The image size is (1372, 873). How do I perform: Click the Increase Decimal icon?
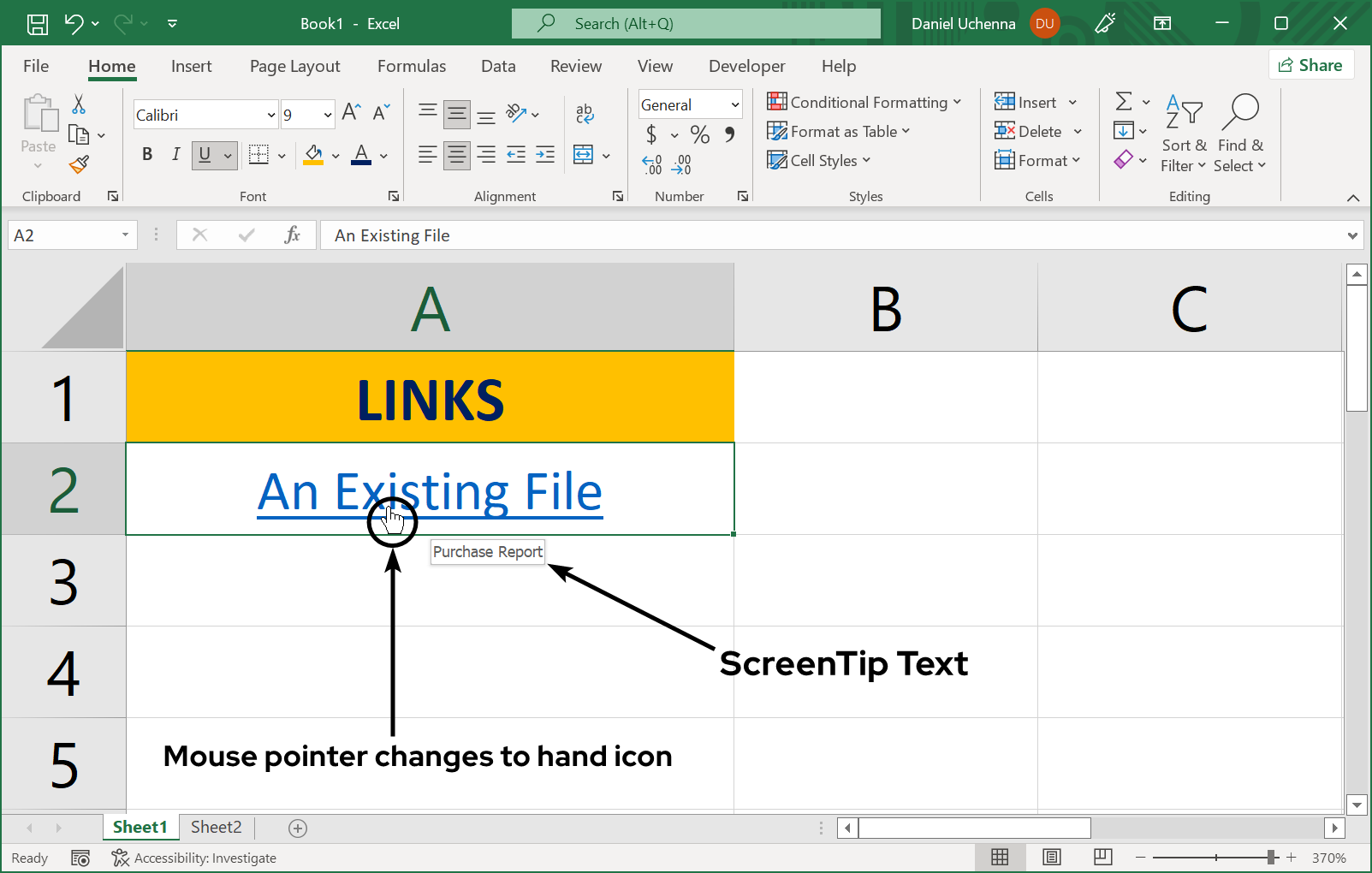pyautogui.click(x=650, y=163)
